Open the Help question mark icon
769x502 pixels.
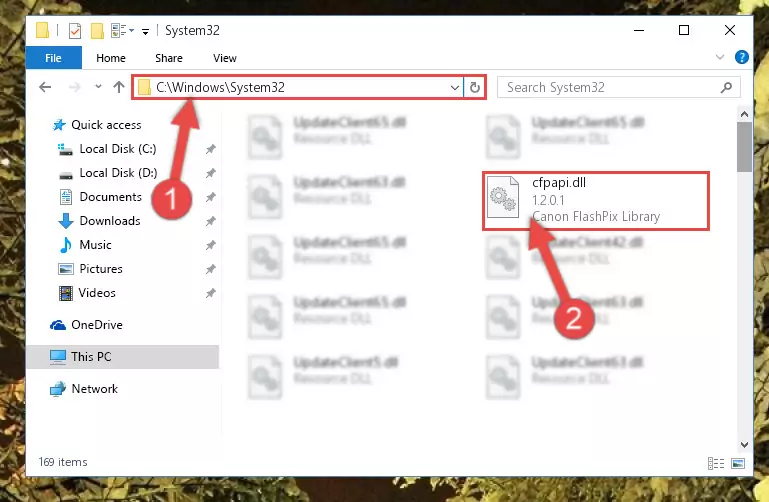[x=742, y=57]
